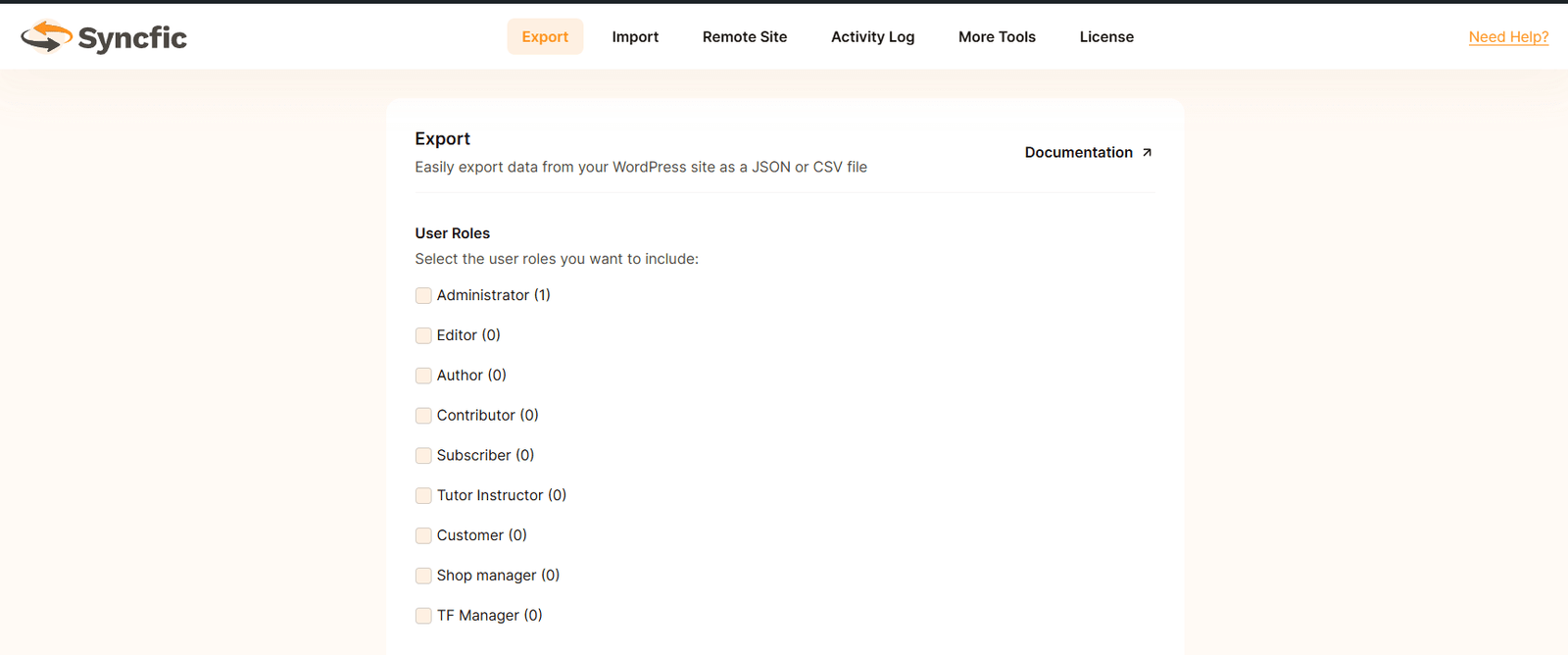Enable the Editor role checkbox
Screen dimensions: 1568x655
click(423, 336)
